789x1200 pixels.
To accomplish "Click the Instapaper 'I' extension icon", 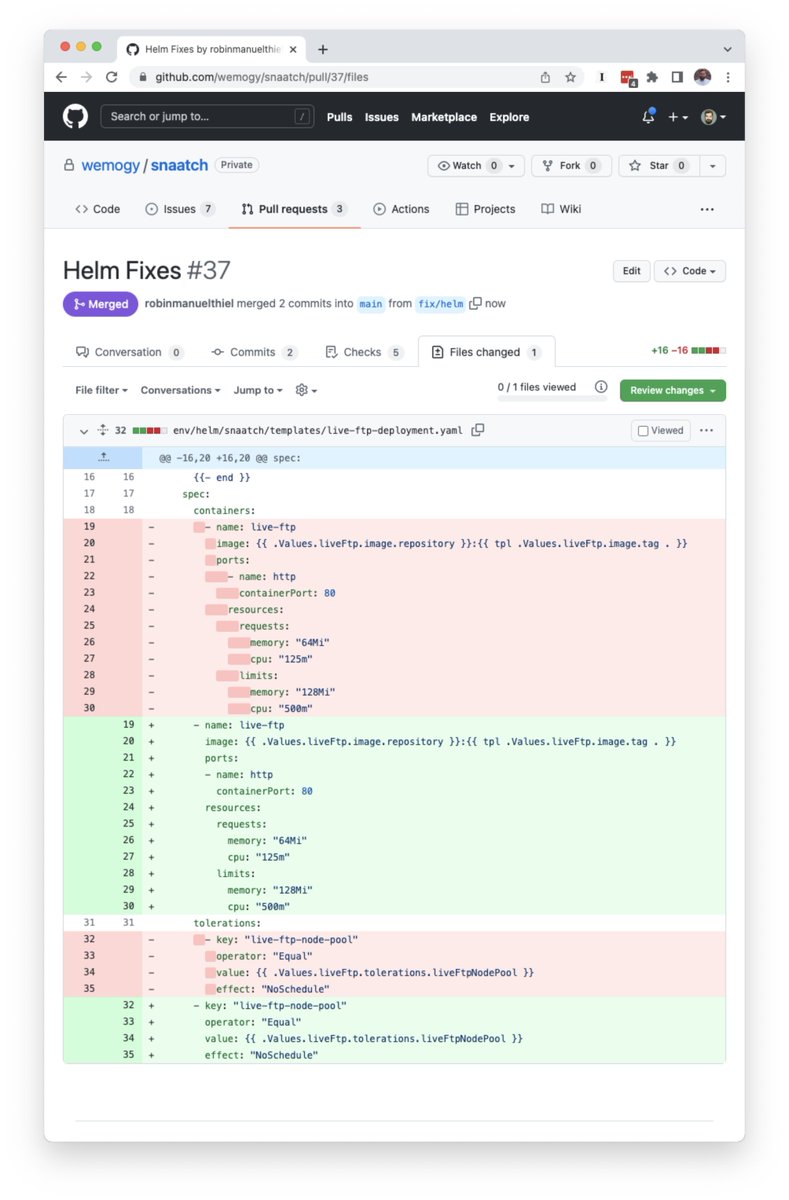I will pyautogui.click(x=602, y=77).
